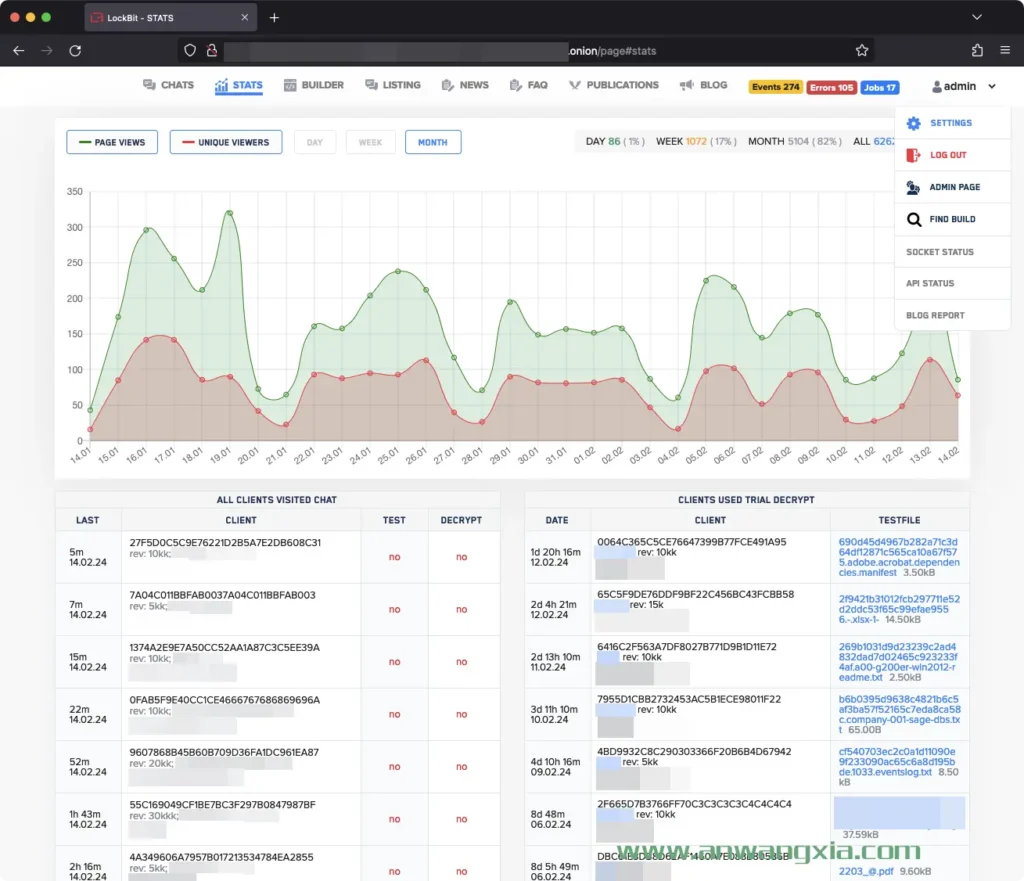Click the stats bar-chart icon
Image resolution: width=1024 pixels, height=881 pixels.
point(221,86)
